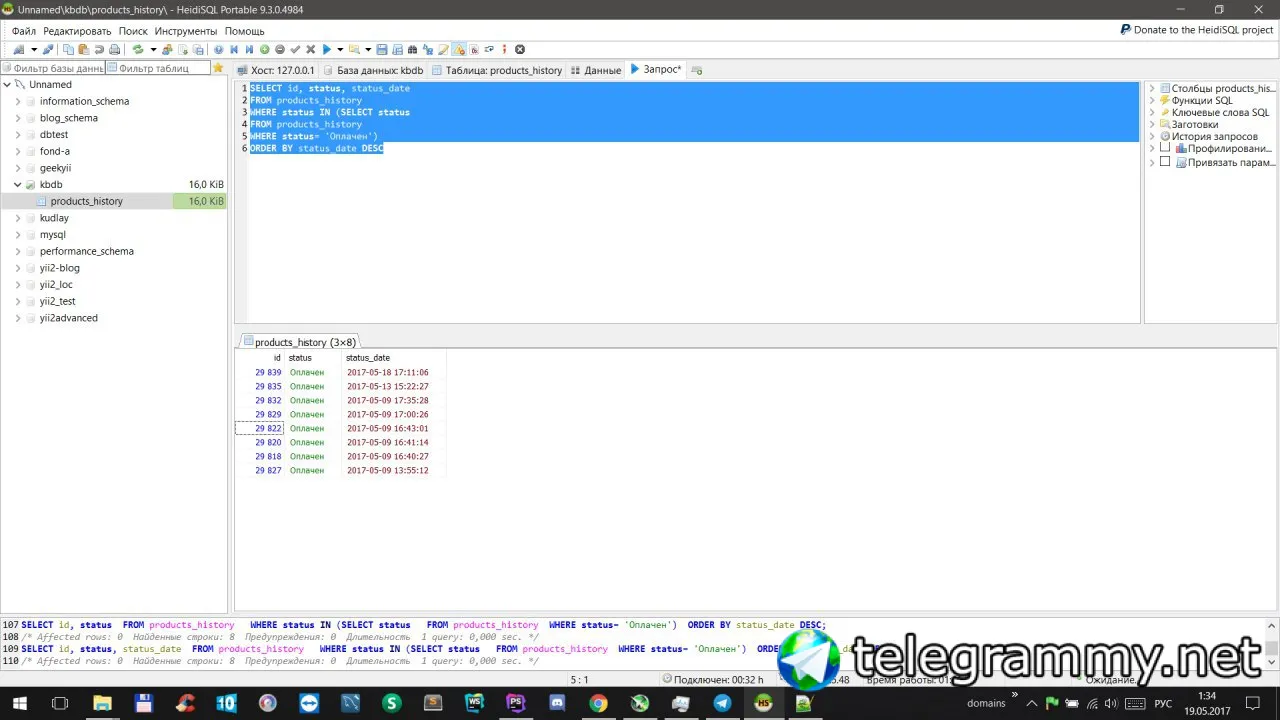Screen dimensions: 1280x720
Task: Select date cell 2017-05-13 15:22:27
Action: coord(393,386)
